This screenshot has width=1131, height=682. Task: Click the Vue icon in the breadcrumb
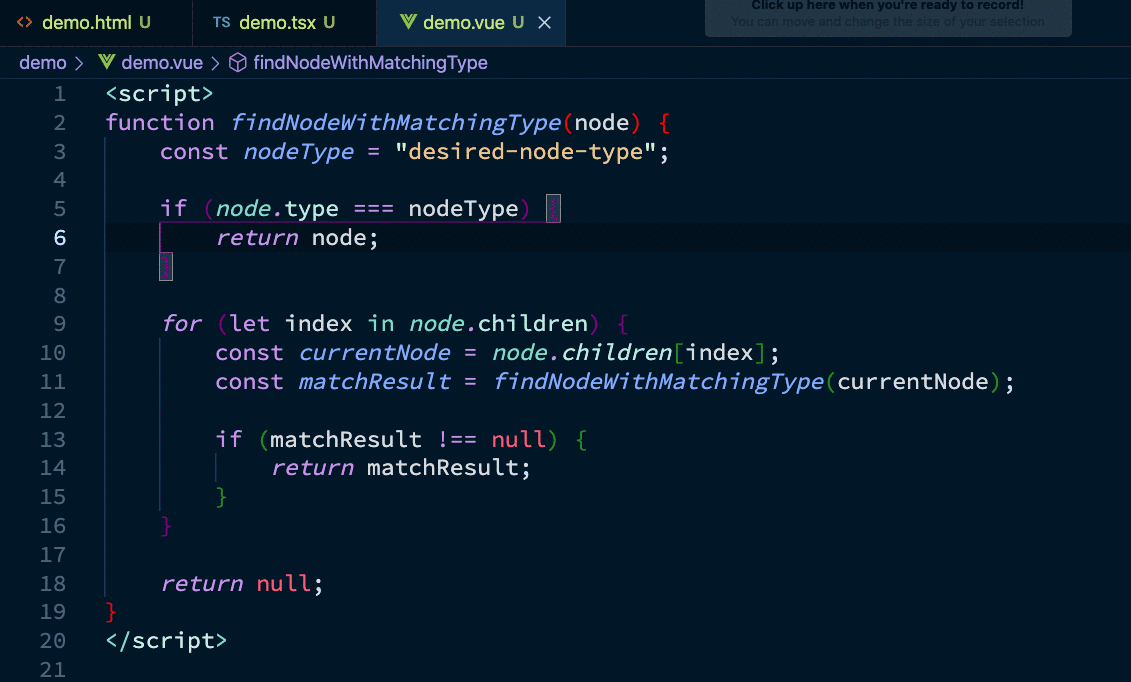(107, 62)
